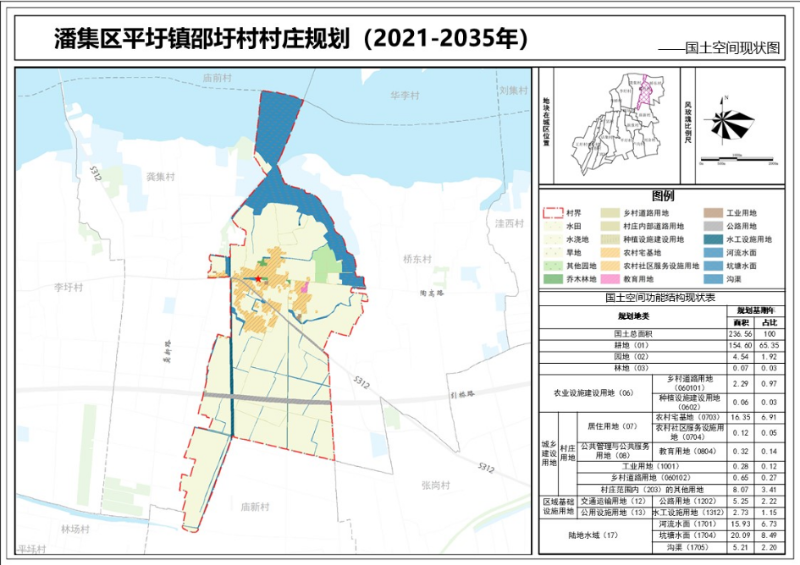Select the legend swatch beside 种植设施建设用地
800x565 pixels.
tap(609, 239)
